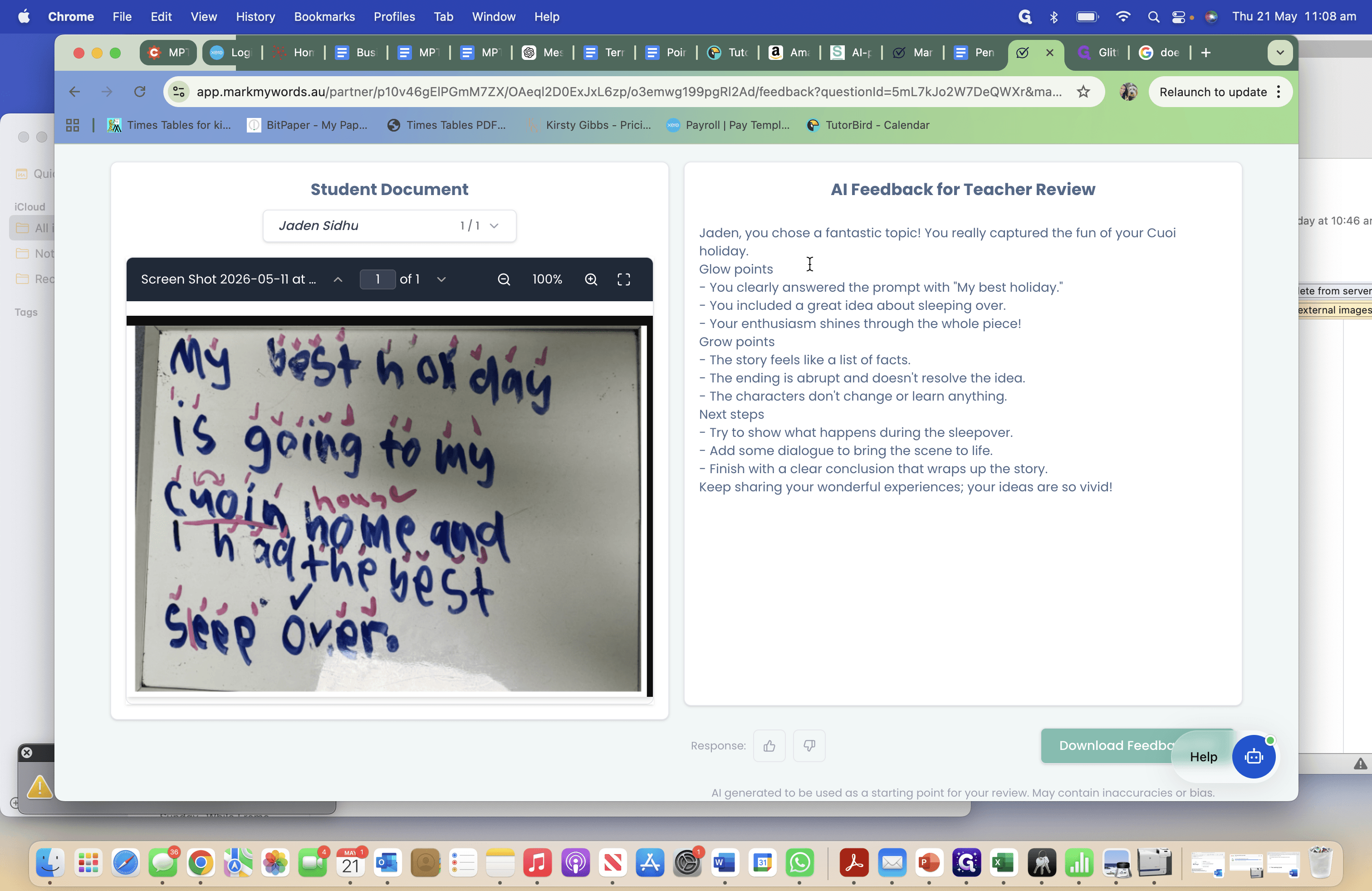Open macOS Spotlight search icon
This screenshot has height=891, width=1372.
[x=1153, y=17]
